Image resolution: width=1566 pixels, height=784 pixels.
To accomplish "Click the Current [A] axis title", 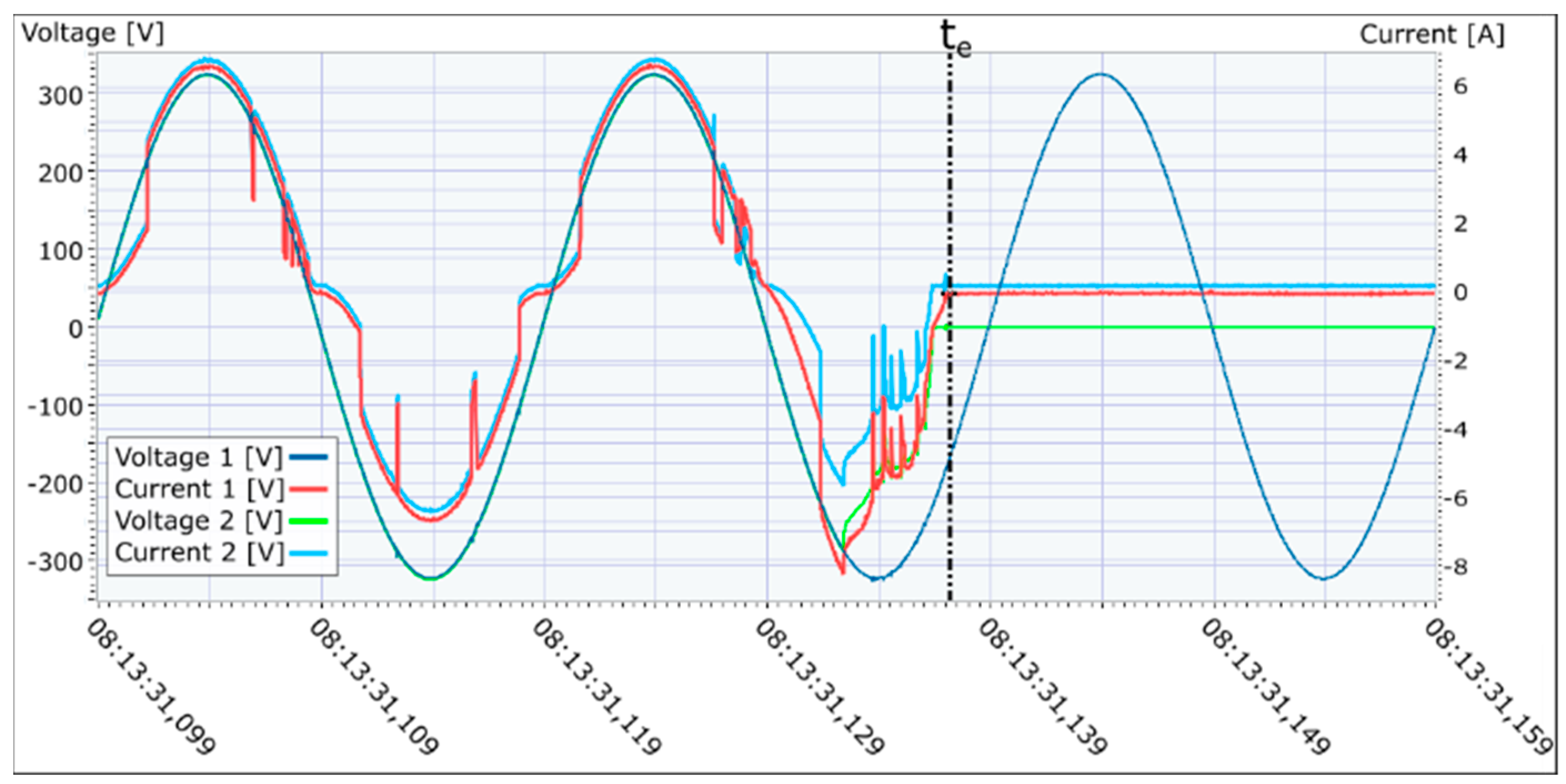I will tap(1432, 34).
